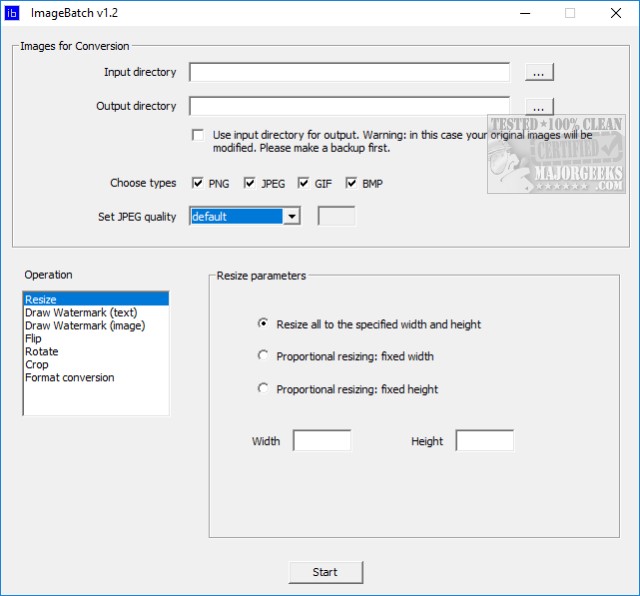The height and width of the screenshot is (596, 640).
Task: Select Draw Watermark (image) operation
Action: (x=96, y=325)
